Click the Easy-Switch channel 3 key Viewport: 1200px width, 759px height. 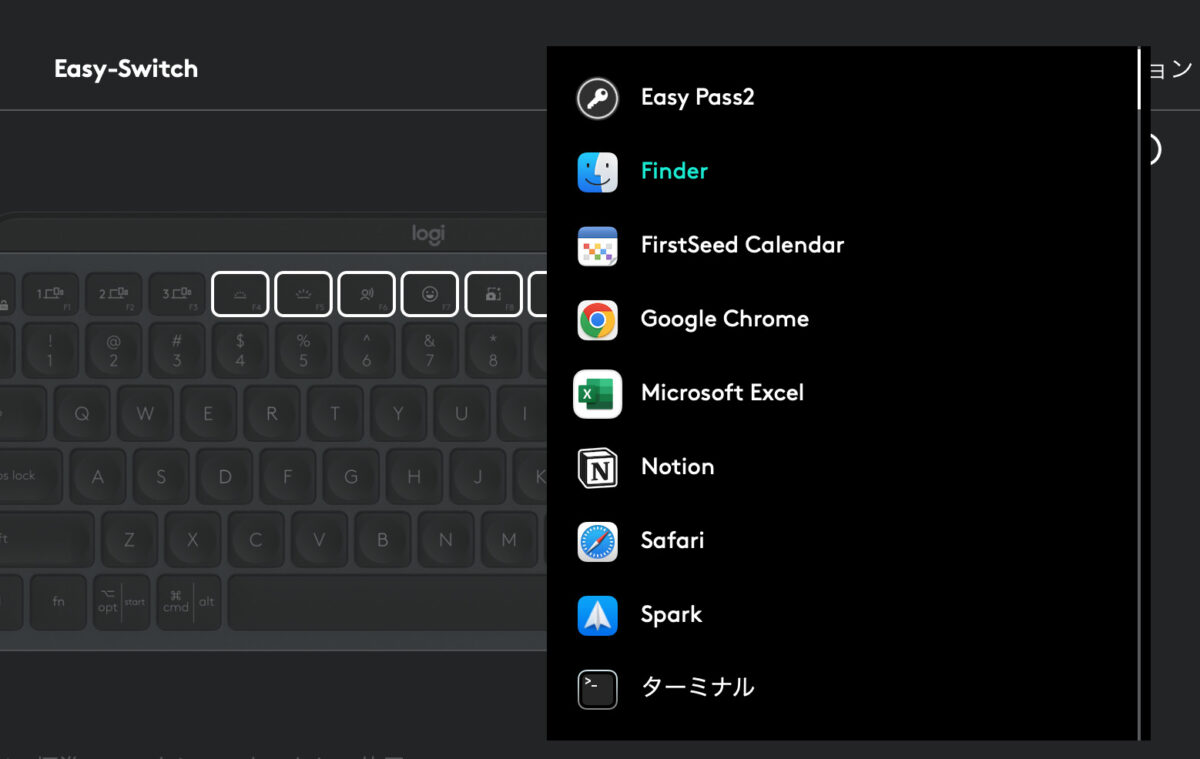177,294
